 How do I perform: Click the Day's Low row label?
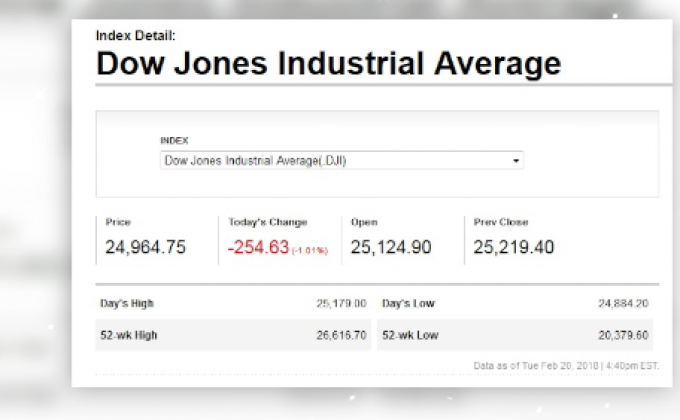(408, 303)
